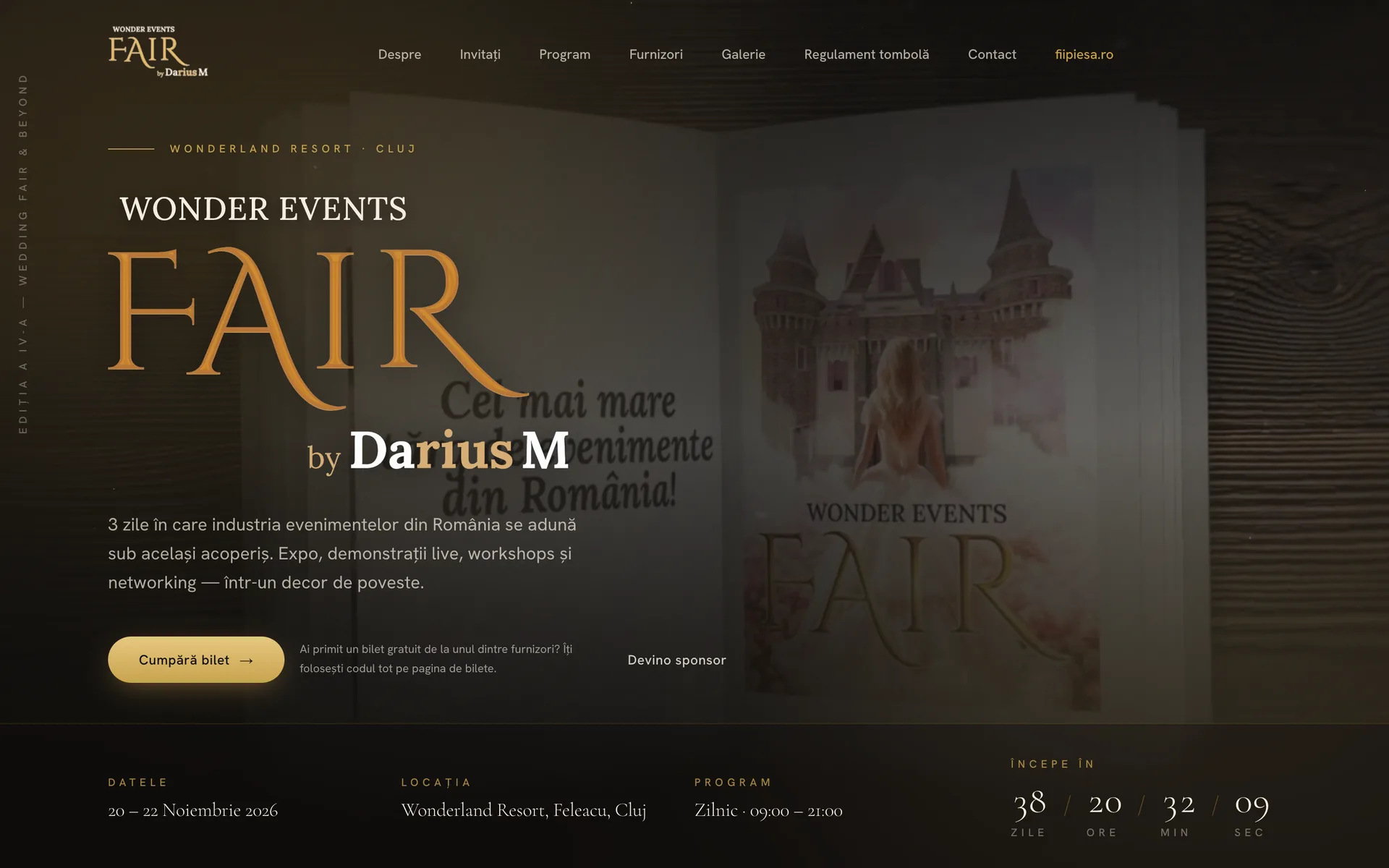This screenshot has width=1389, height=868.
Task: Click the vertical 'EDIȚIA A IV-A' side text
Action: click(x=23, y=253)
